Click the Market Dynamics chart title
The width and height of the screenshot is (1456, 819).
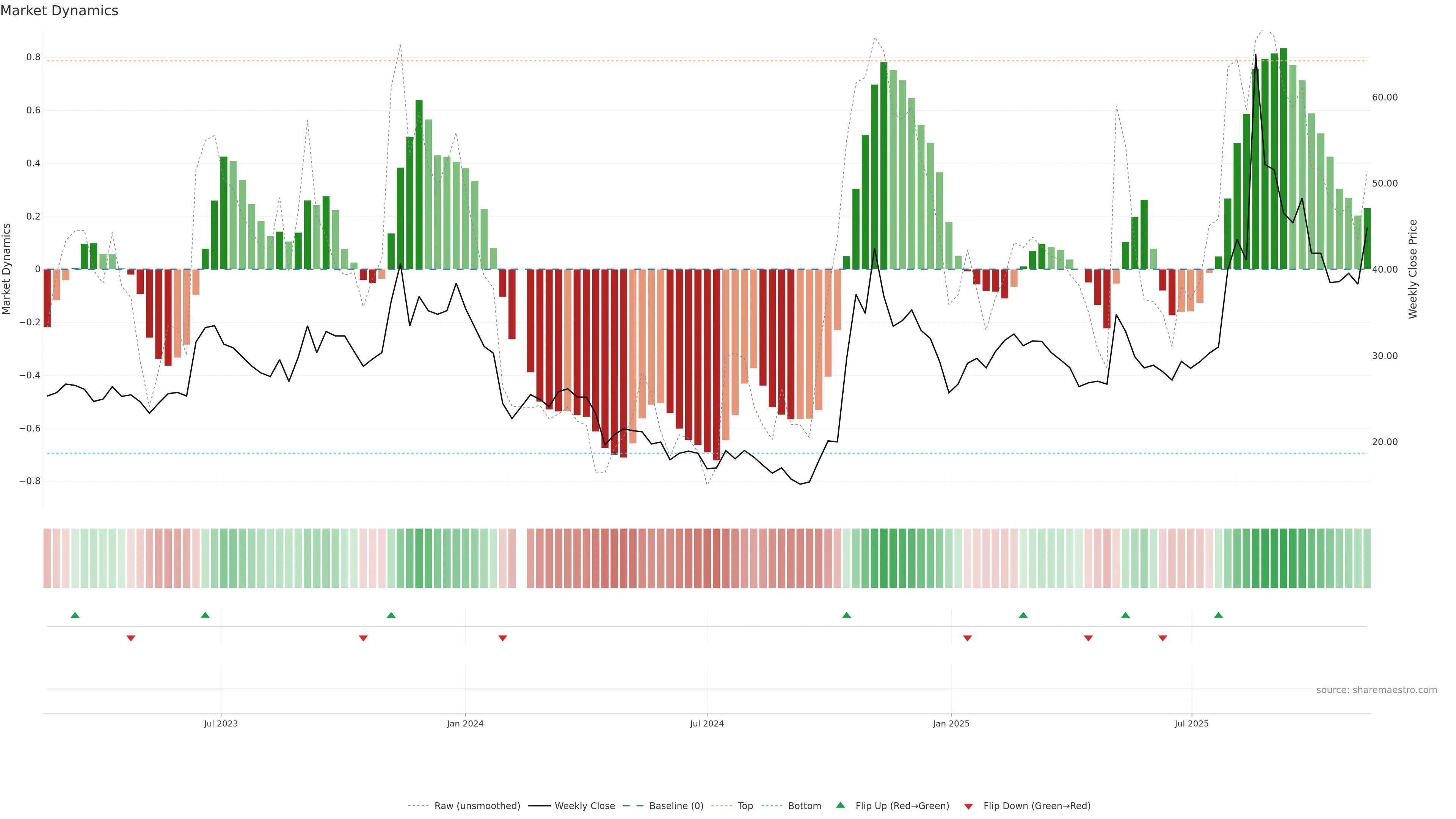(60, 11)
